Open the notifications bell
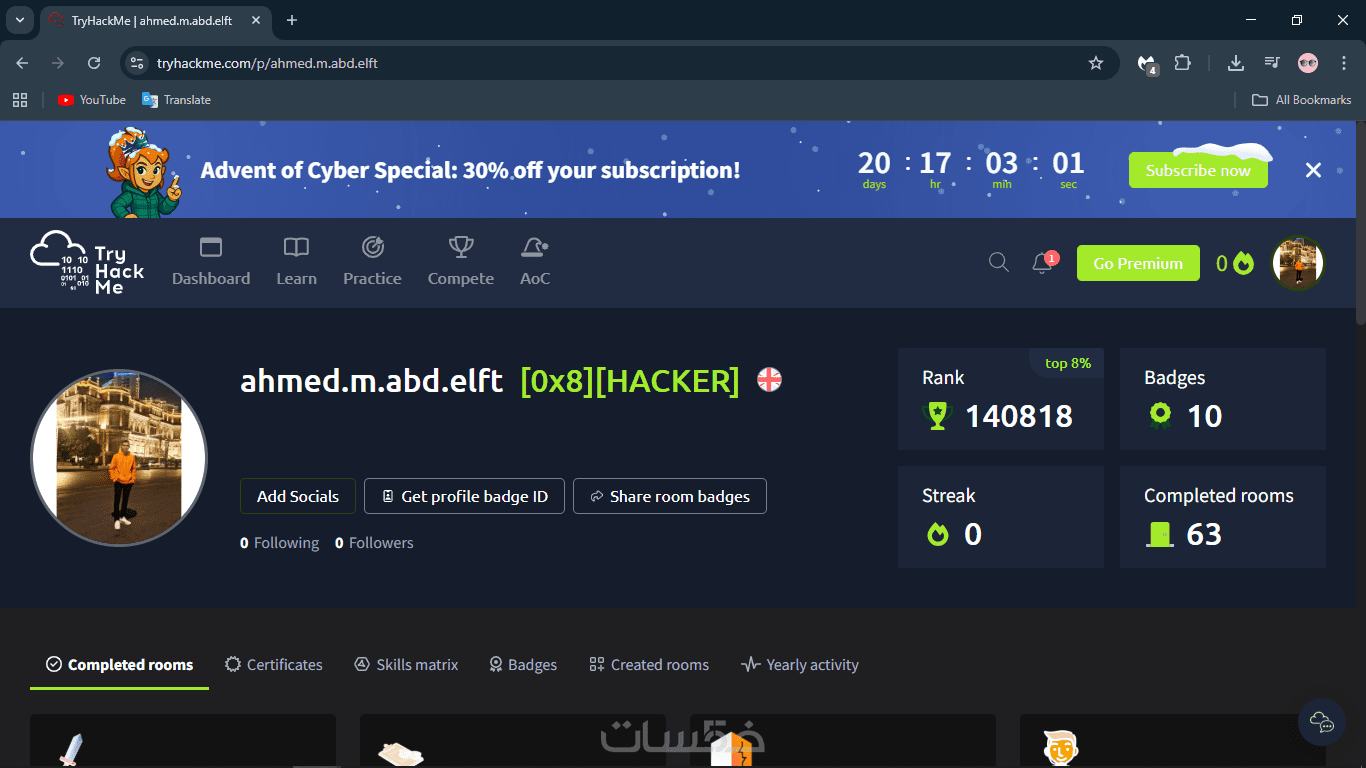Image resolution: width=1366 pixels, height=768 pixels. pyautogui.click(x=1042, y=263)
